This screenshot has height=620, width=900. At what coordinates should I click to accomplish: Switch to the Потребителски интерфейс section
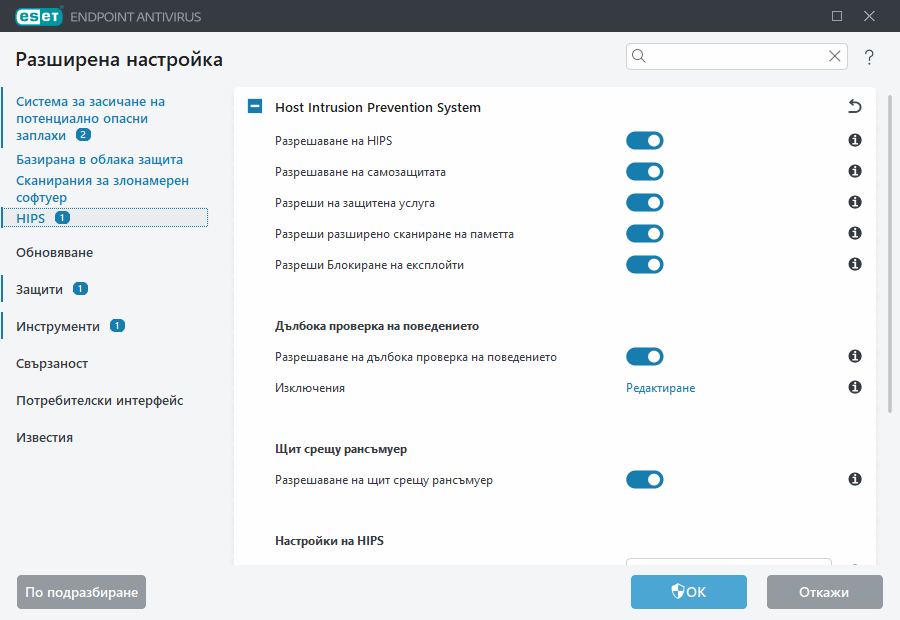click(98, 399)
